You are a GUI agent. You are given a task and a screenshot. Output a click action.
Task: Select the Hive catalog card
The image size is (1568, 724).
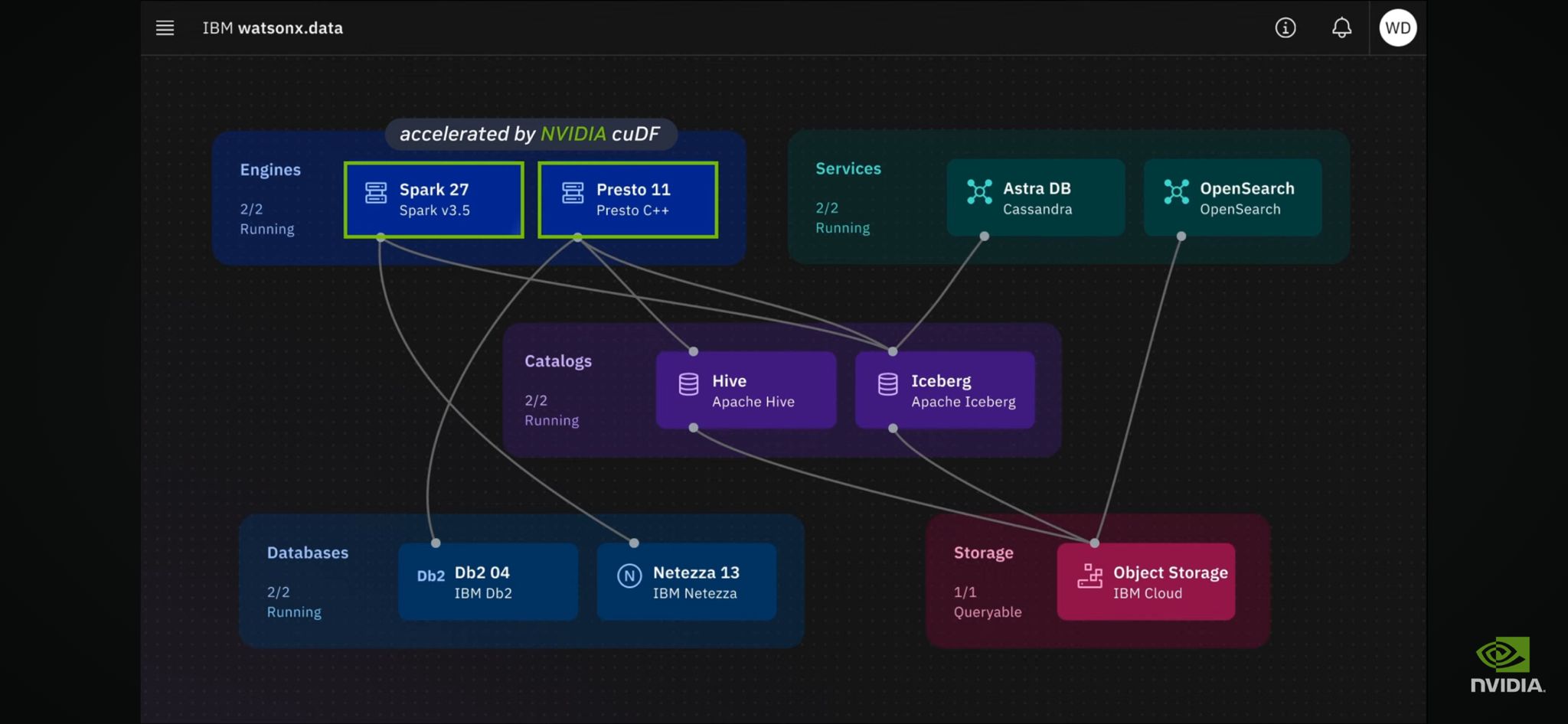(746, 390)
